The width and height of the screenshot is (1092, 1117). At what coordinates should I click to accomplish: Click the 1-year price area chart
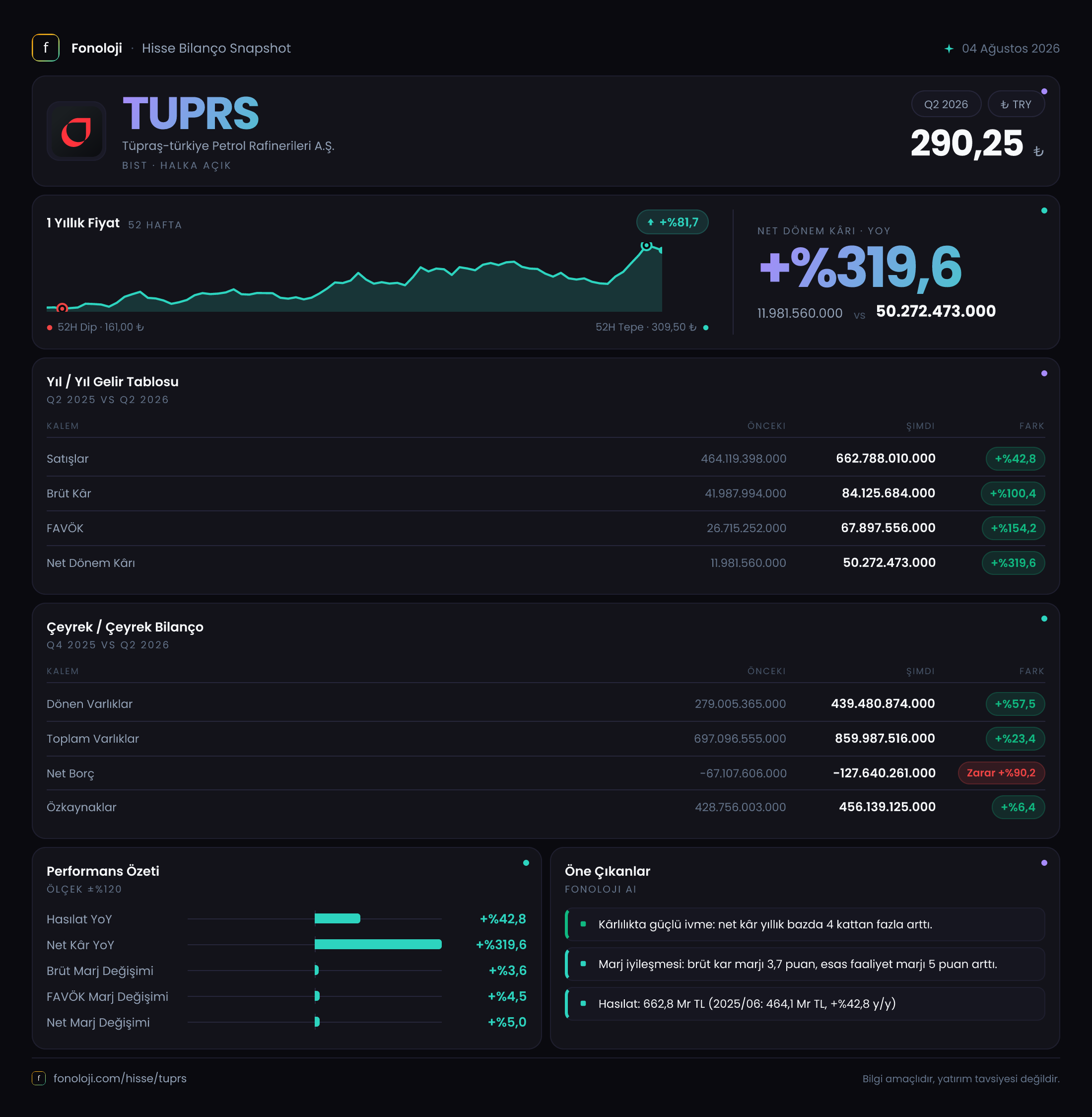pos(354,278)
